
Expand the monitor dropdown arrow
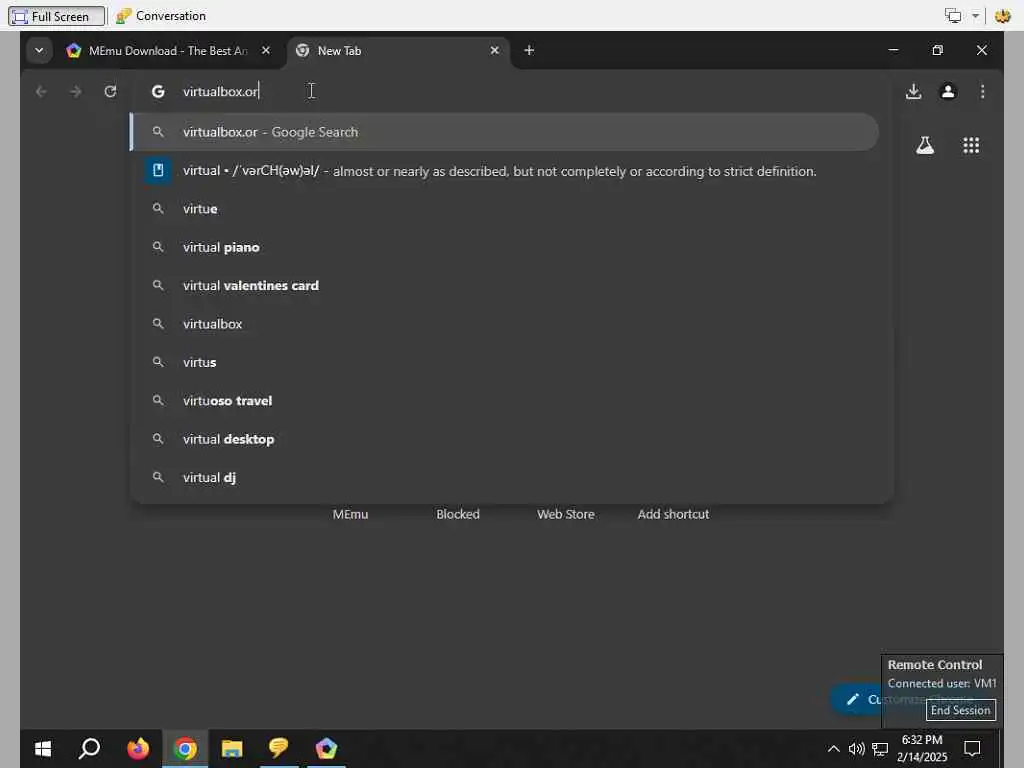975,16
